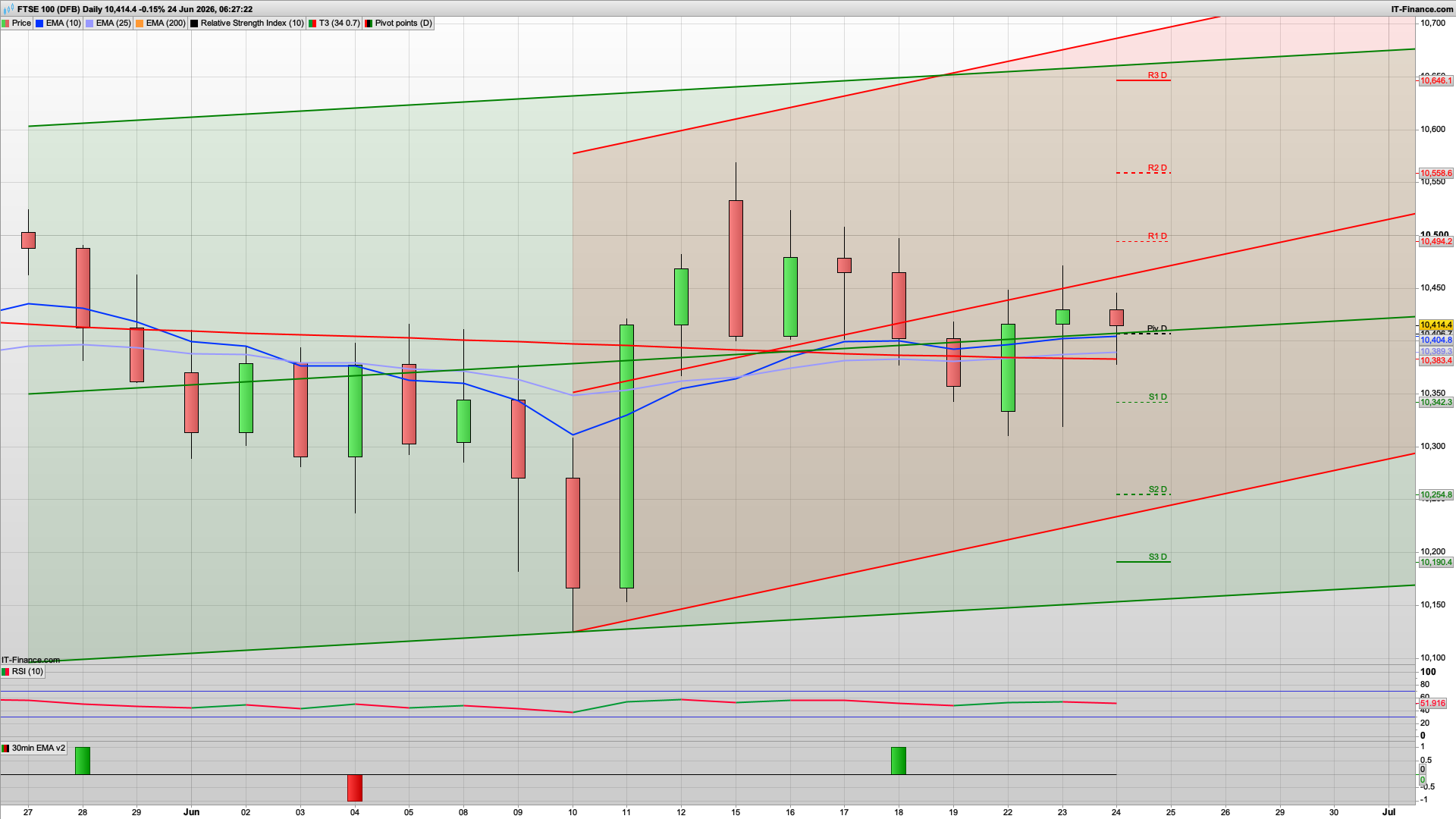Viewport: 1456px width, 819px height.
Task: Click the red 30min EMA bar on date 04
Action: (354, 788)
